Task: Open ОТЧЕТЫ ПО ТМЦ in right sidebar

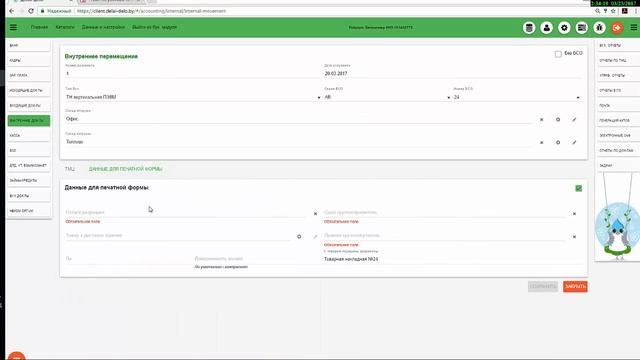Action: click(x=618, y=60)
